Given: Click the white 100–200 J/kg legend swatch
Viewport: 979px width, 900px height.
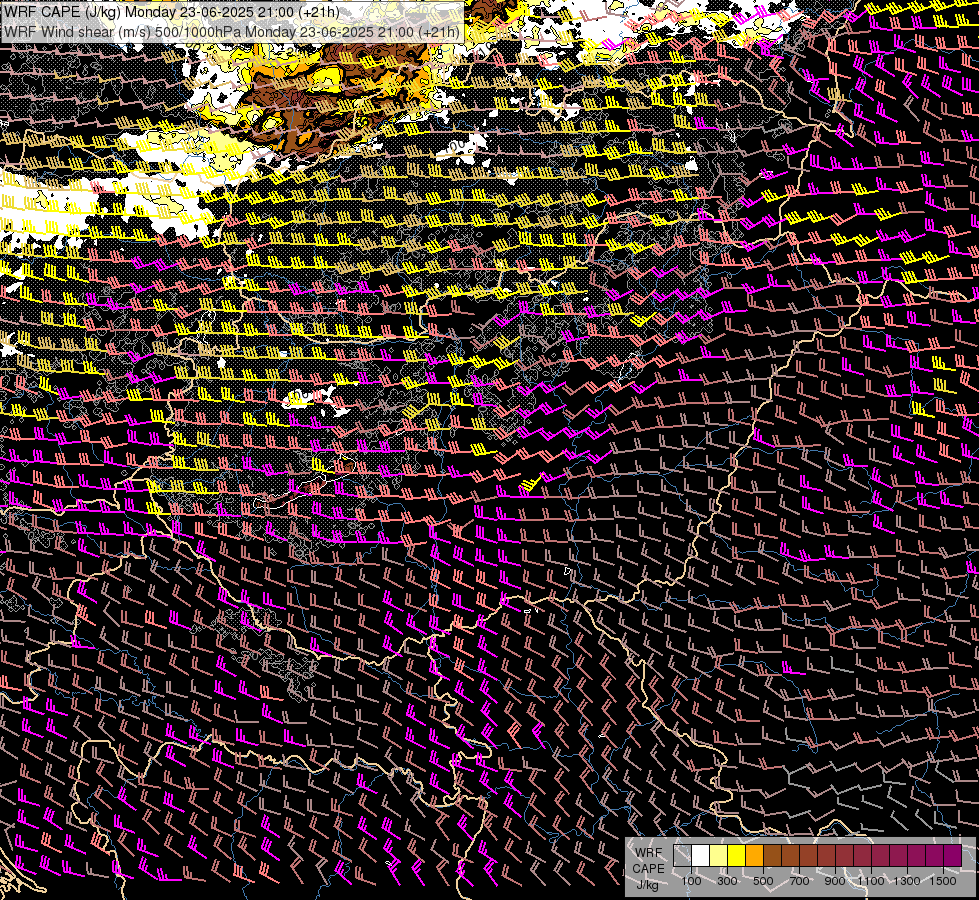Looking at the screenshot, I should (x=701, y=855).
